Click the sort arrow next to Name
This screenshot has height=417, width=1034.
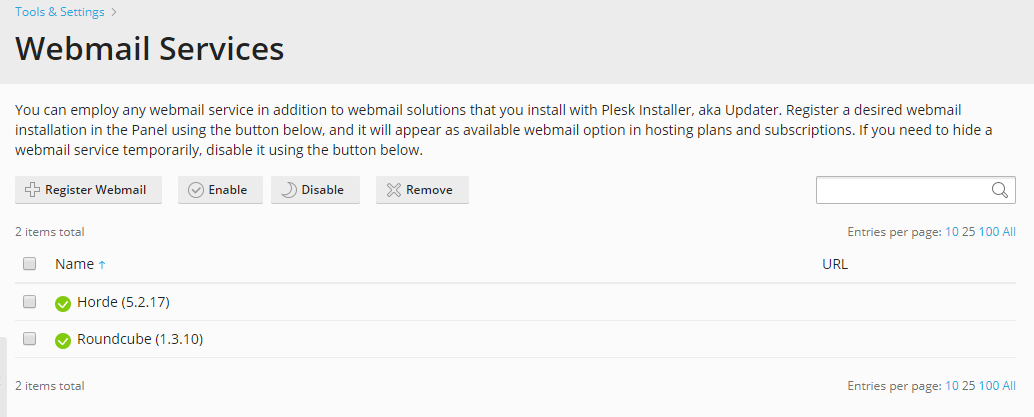pyautogui.click(x=102, y=265)
